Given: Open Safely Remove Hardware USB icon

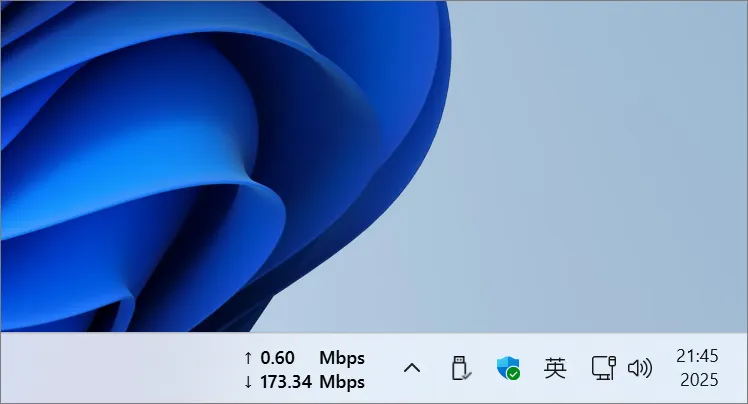Looking at the screenshot, I should (x=461, y=368).
